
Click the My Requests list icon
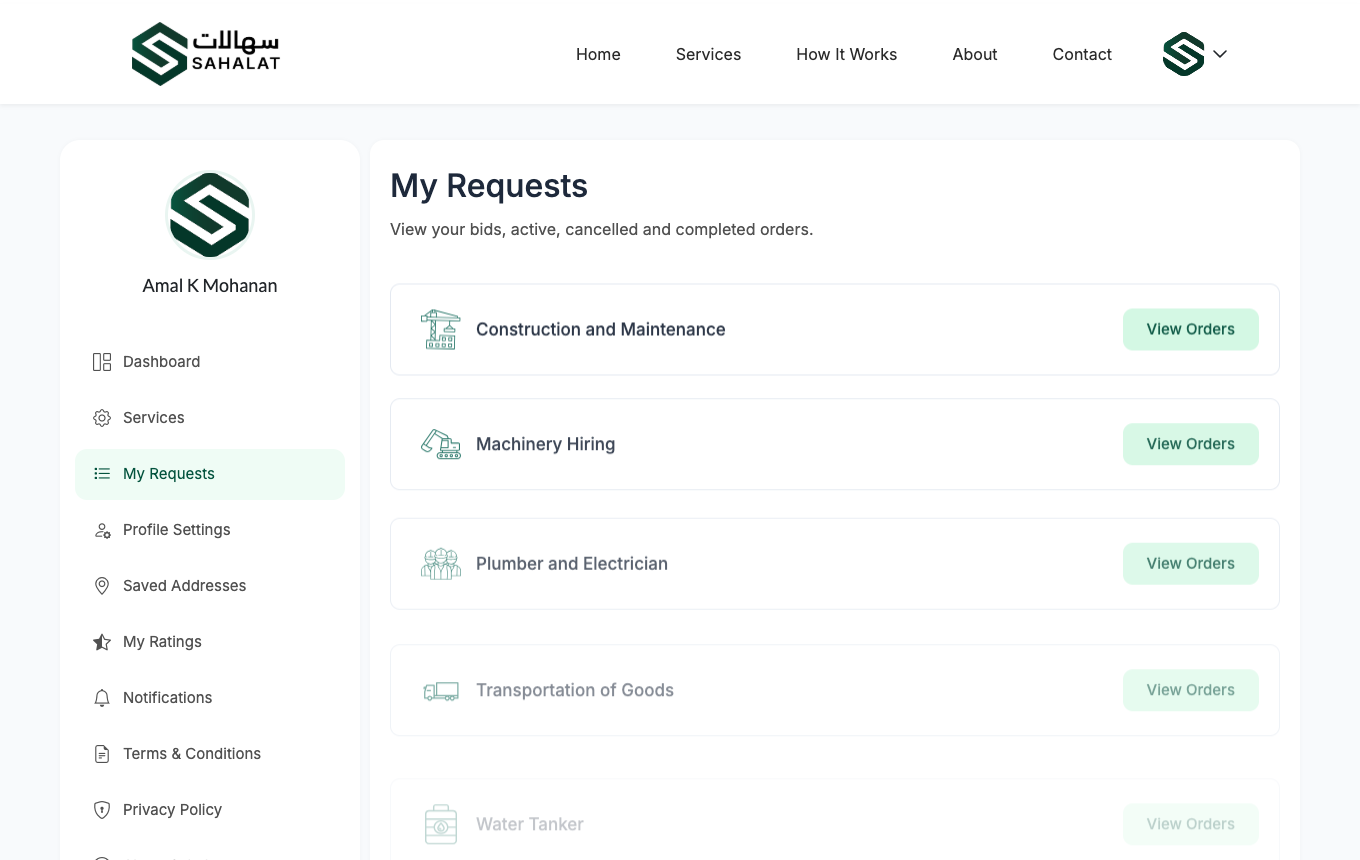click(x=102, y=474)
